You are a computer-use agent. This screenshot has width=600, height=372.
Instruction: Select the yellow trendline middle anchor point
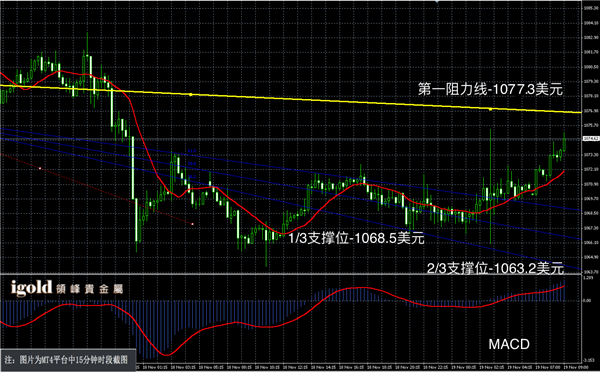coord(191,95)
